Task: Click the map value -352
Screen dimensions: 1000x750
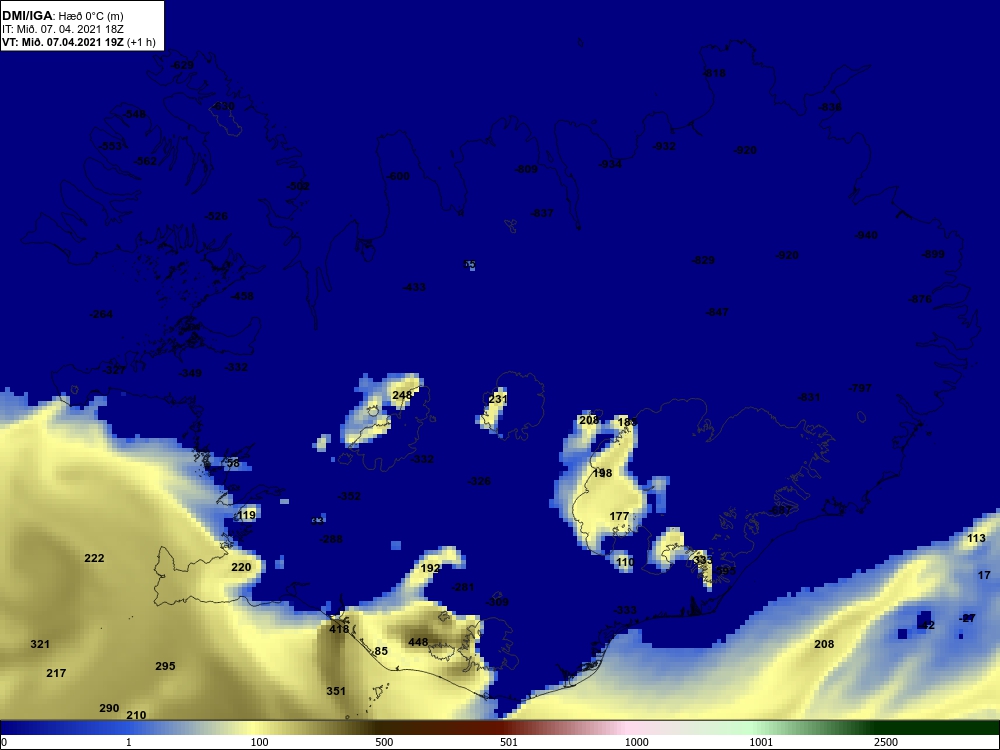Action: (x=349, y=496)
